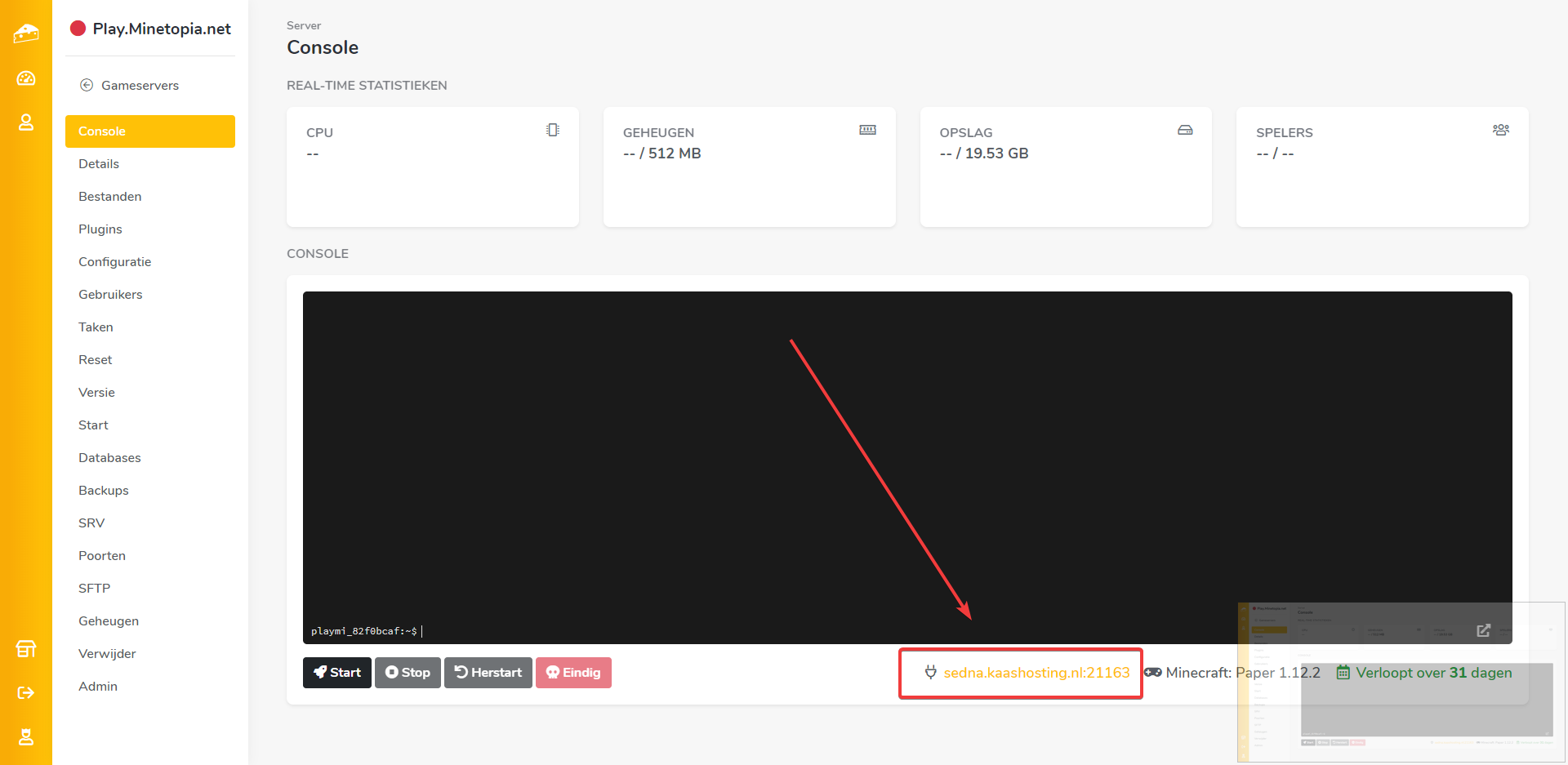Click the players group icon in Spelers card
The height and width of the screenshot is (765, 1568).
coord(1500,130)
